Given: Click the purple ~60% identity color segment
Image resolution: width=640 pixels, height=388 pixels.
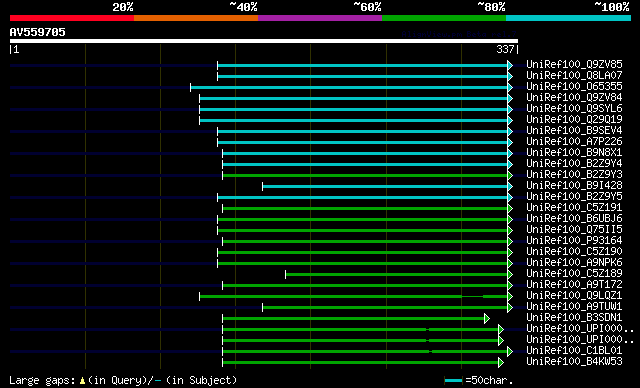Looking at the screenshot, I should pos(320,18).
